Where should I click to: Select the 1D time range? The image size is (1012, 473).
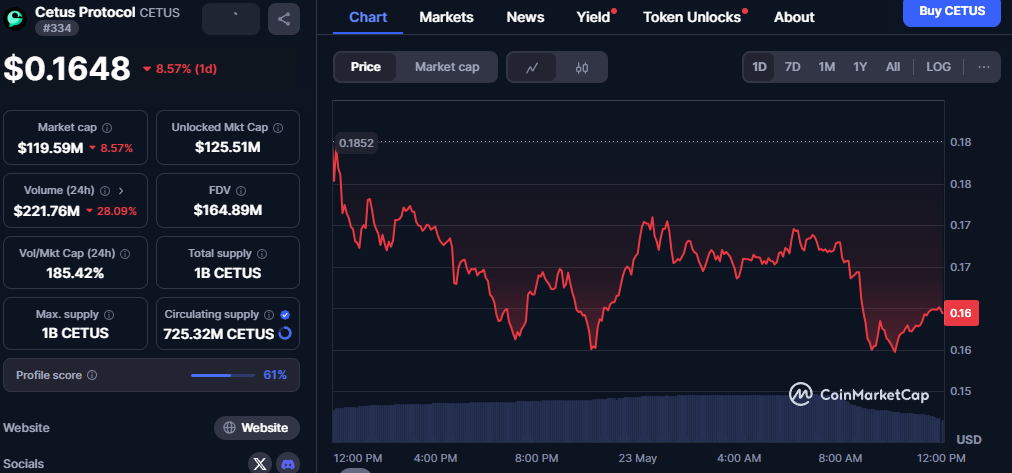pyautogui.click(x=760, y=67)
